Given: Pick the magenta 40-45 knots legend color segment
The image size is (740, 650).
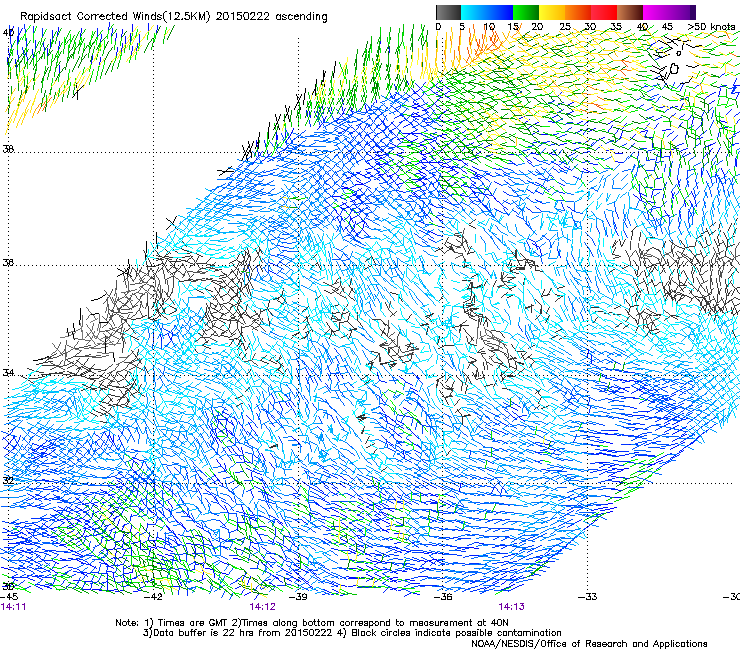Looking at the screenshot, I should tap(656, 12).
